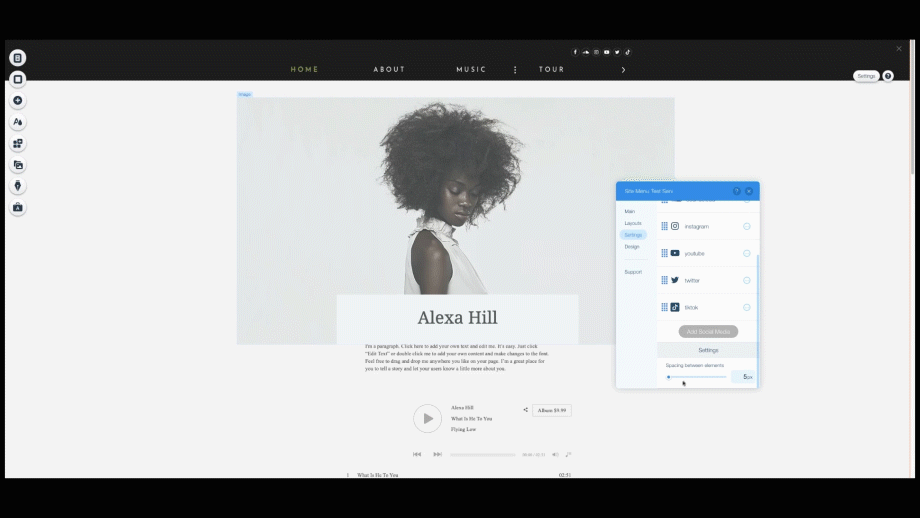
Task: Expand the nav menu using right chevron
Action: coord(623,70)
